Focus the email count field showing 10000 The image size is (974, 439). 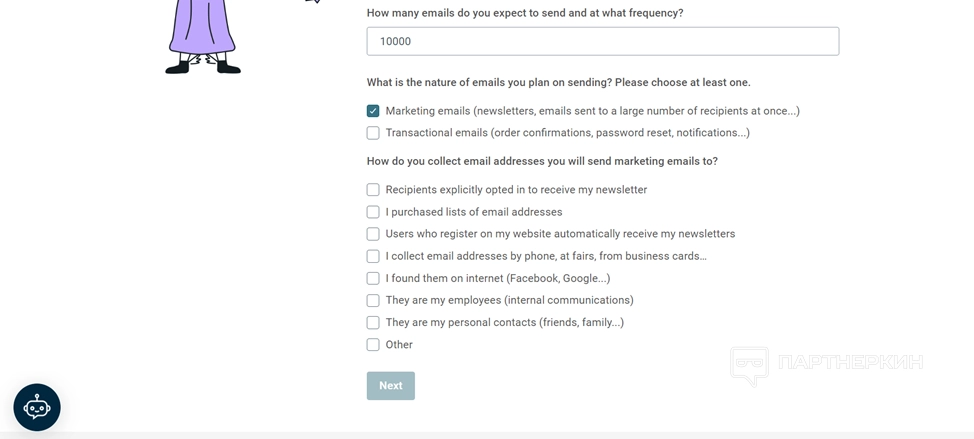point(602,41)
